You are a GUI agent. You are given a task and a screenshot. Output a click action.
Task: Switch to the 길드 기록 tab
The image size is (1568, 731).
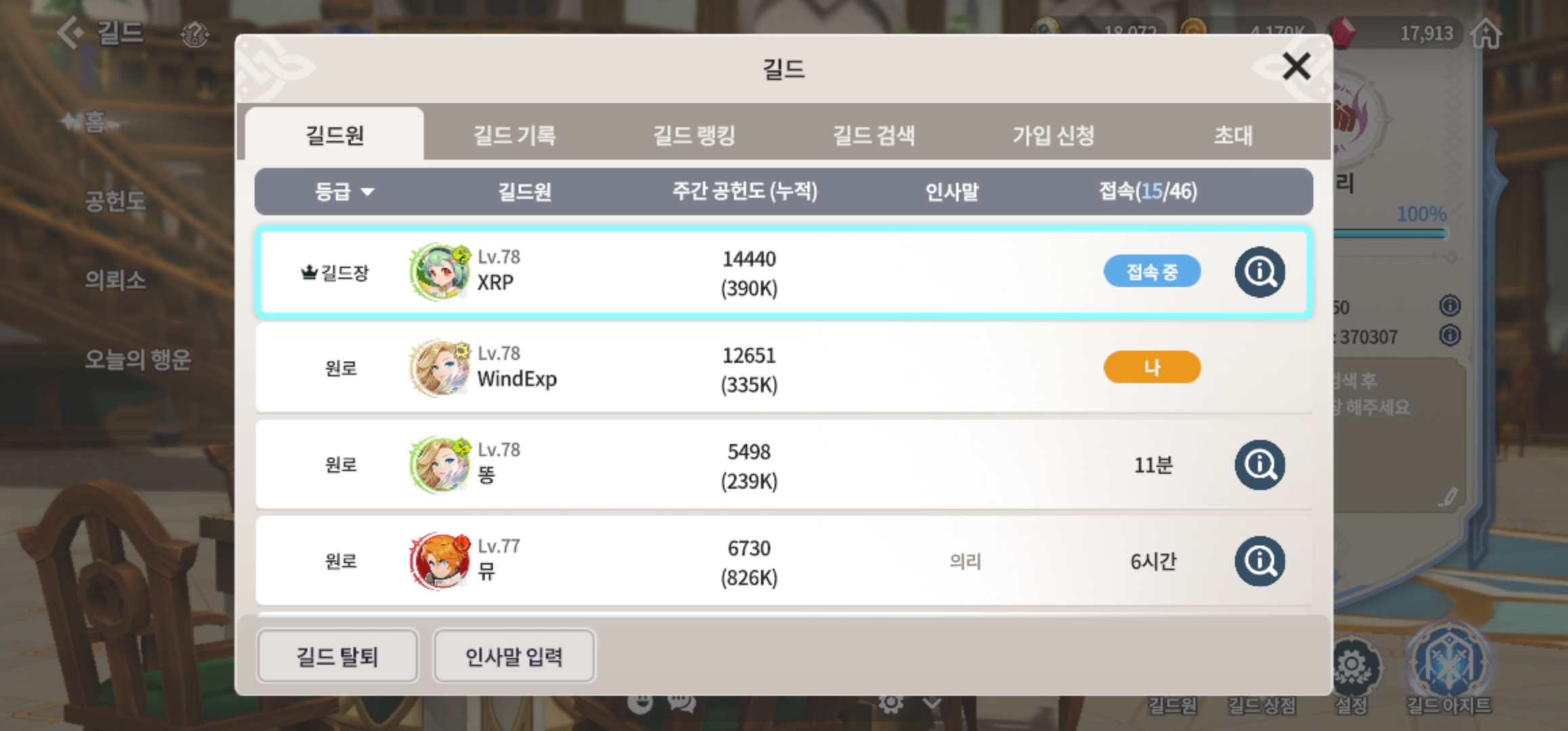coord(515,135)
